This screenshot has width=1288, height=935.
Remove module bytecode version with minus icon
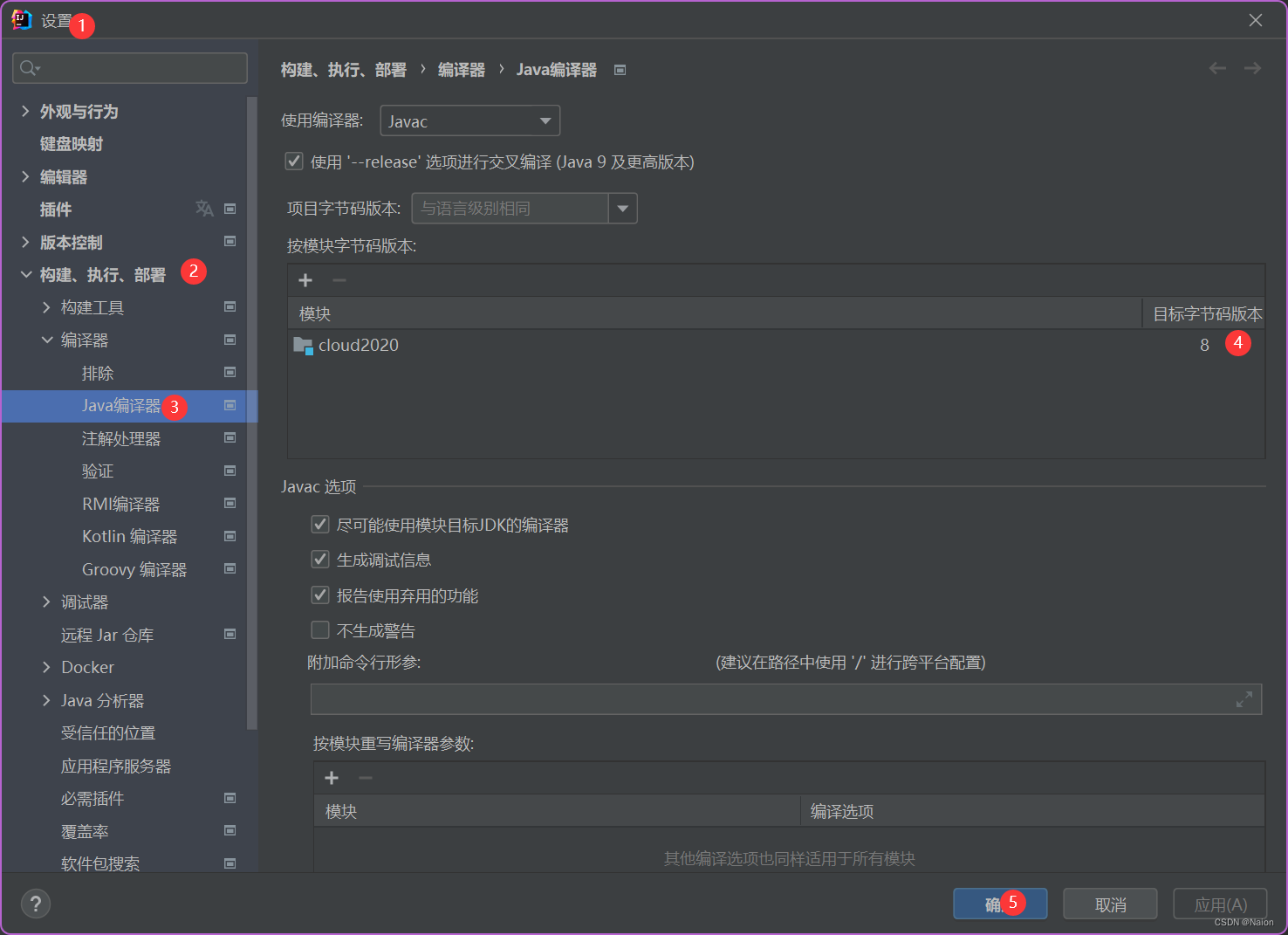click(x=339, y=280)
